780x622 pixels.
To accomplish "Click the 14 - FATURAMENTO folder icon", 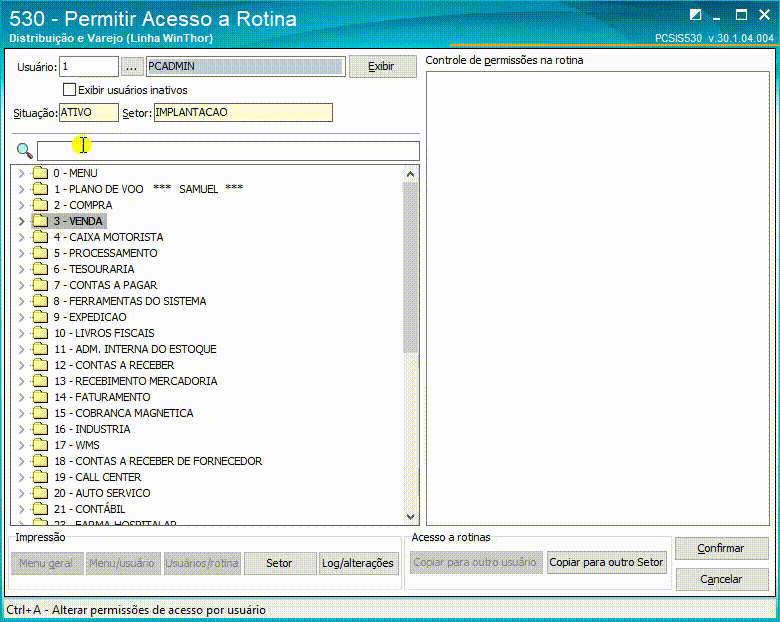I will [x=40, y=397].
